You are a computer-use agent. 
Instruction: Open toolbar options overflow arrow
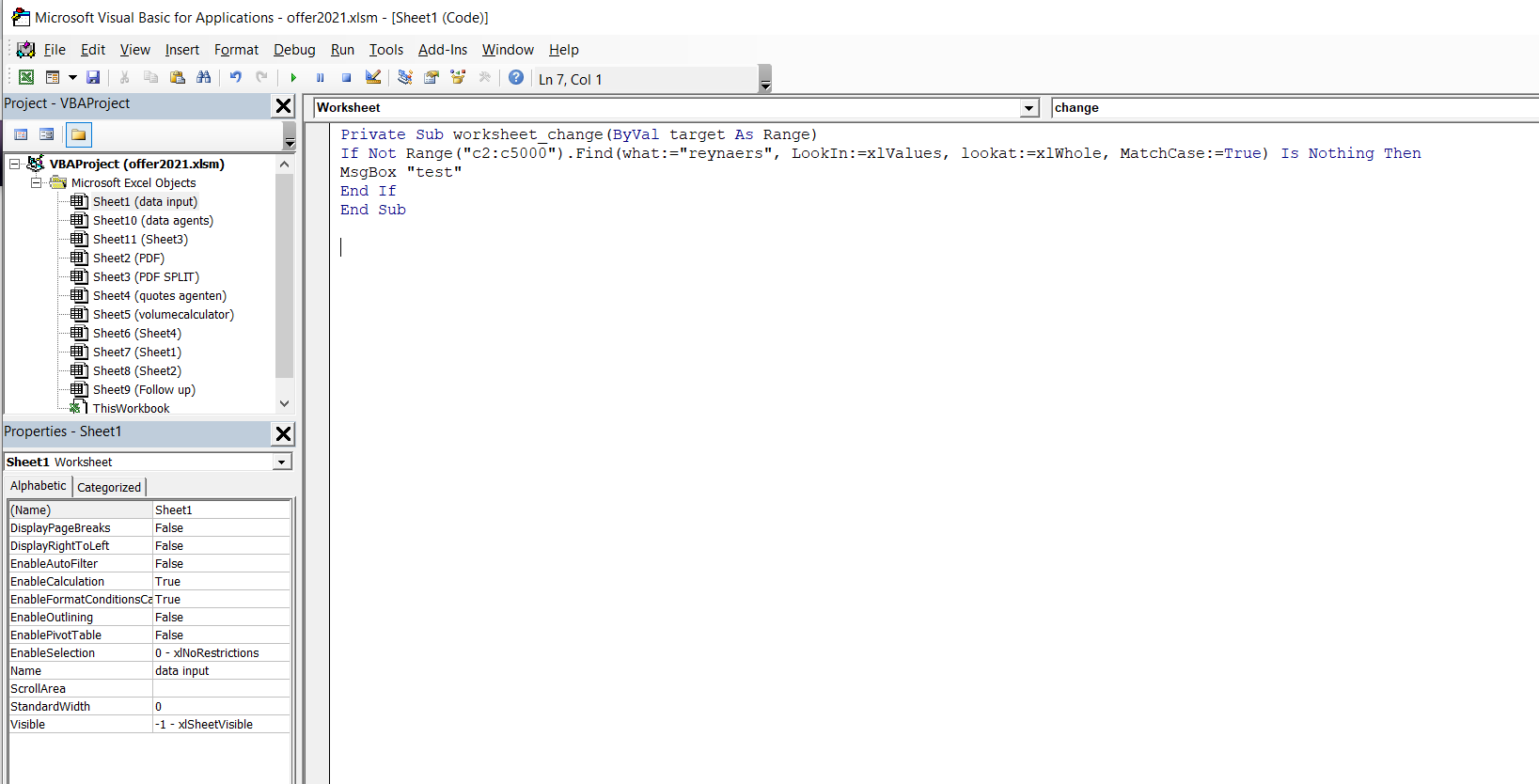[x=765, y=79]
